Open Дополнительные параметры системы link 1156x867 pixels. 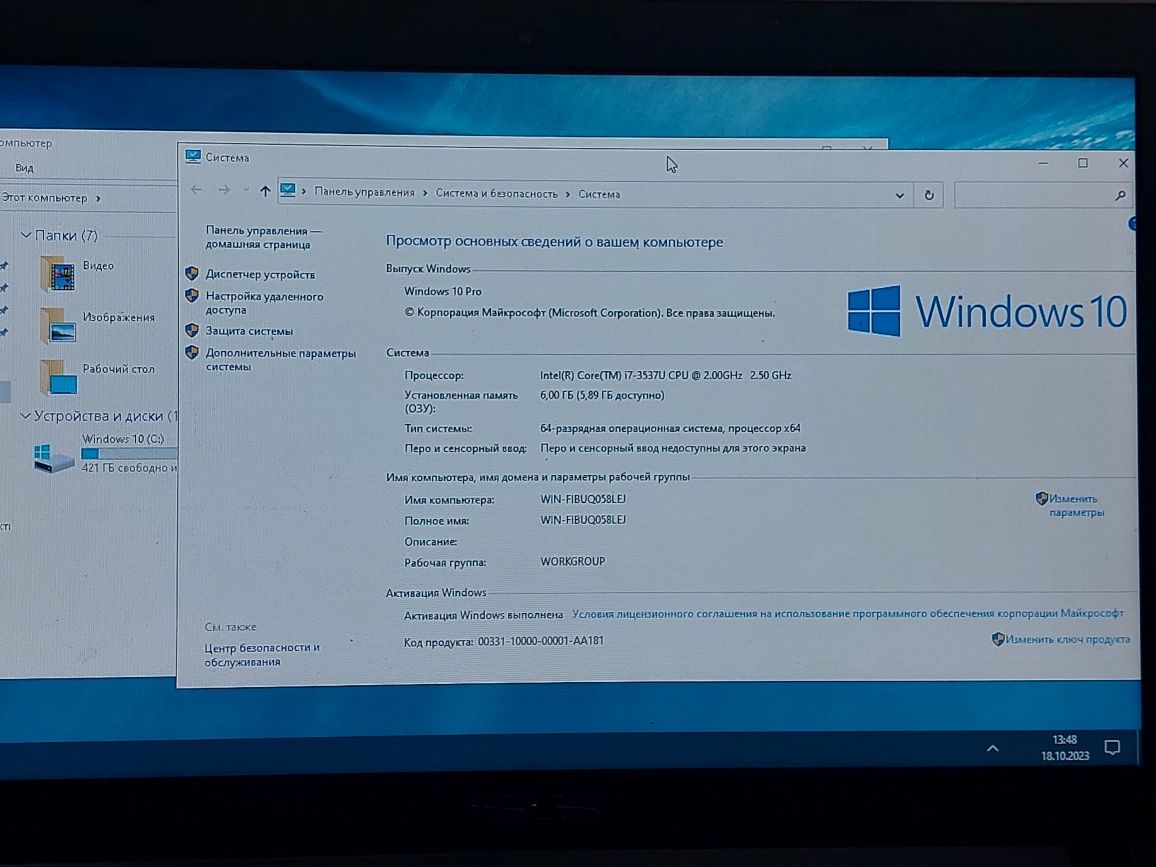(x=280, y=360)
